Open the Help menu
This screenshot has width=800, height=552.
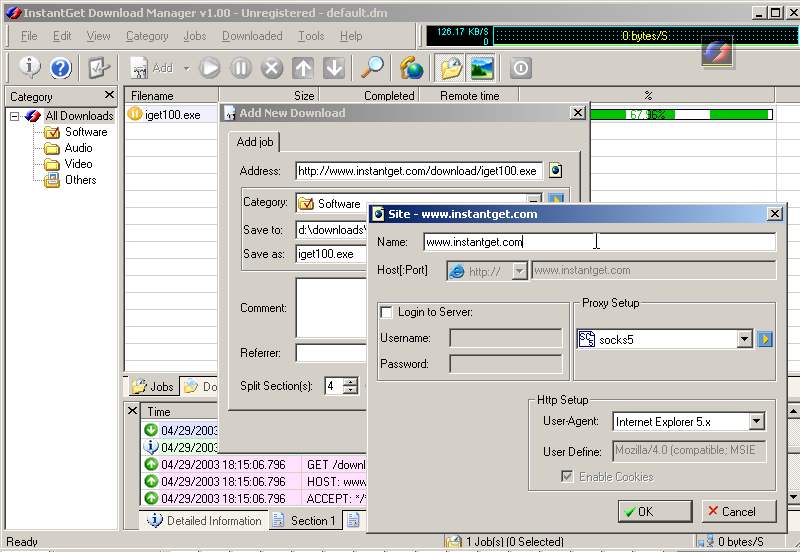(x=351, y=36)
